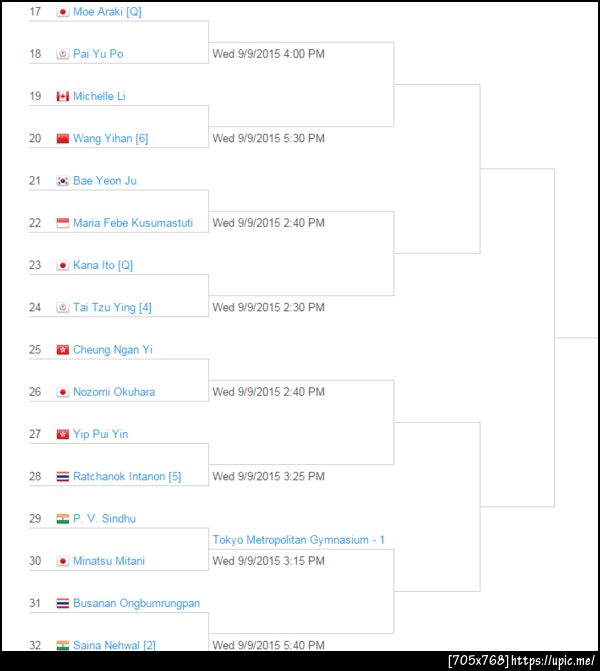This screenshot has height=671, width=600.
Task: Open Yip Pui Yin player profile
Action: point(100,434)
